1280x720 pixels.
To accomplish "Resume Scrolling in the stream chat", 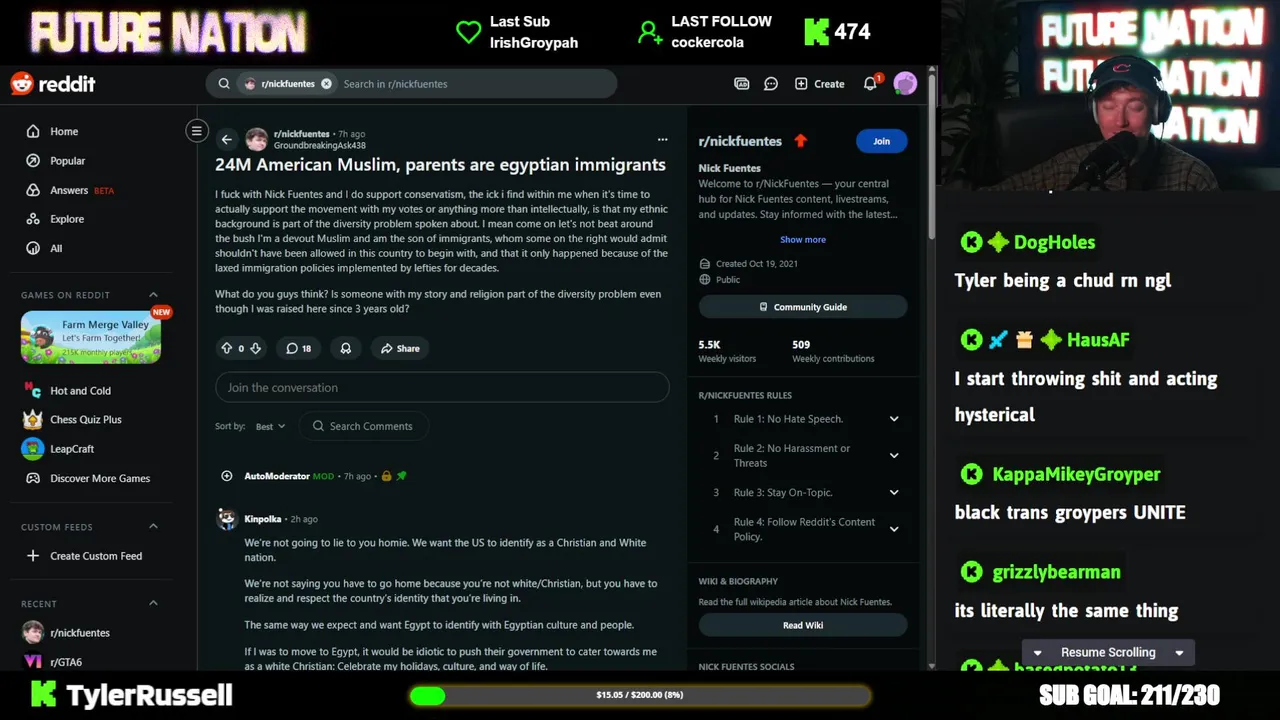I will pyautogui.click(x=1107, y=652).
